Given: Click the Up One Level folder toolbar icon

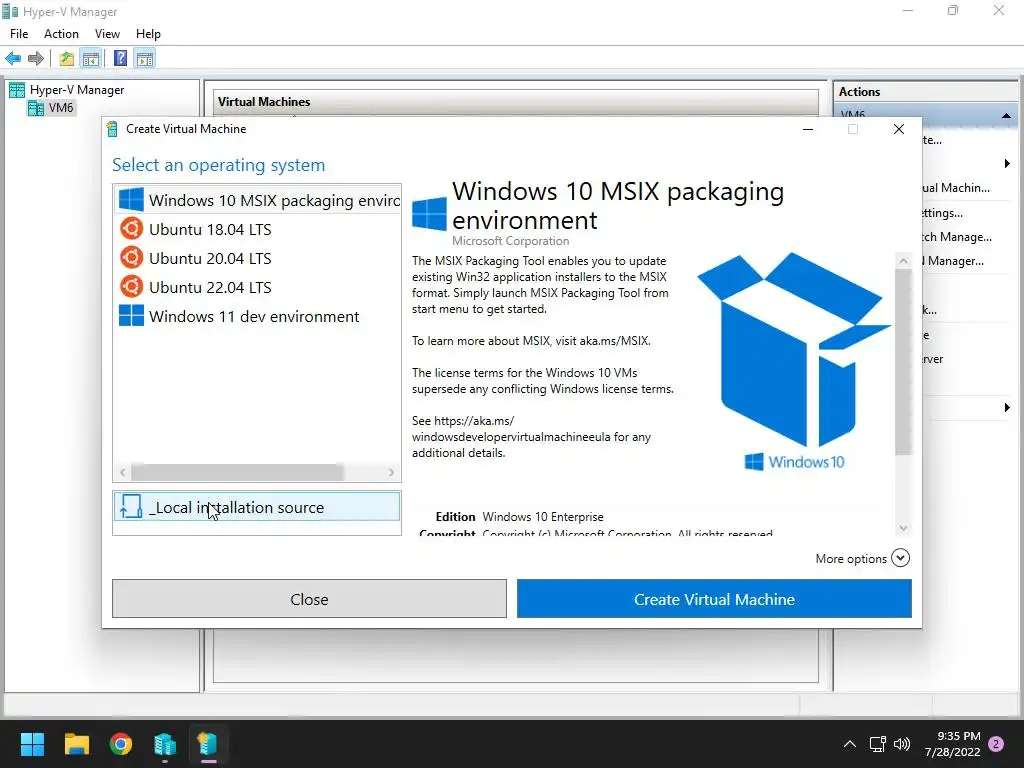Looking at the screenshot, I should click(x=67, y=59).
